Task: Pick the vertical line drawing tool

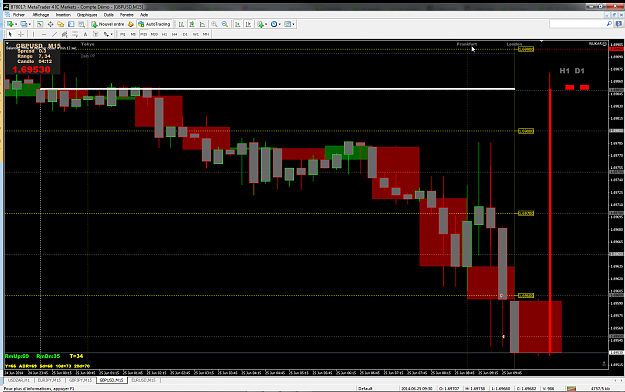Action: point(33,34)
